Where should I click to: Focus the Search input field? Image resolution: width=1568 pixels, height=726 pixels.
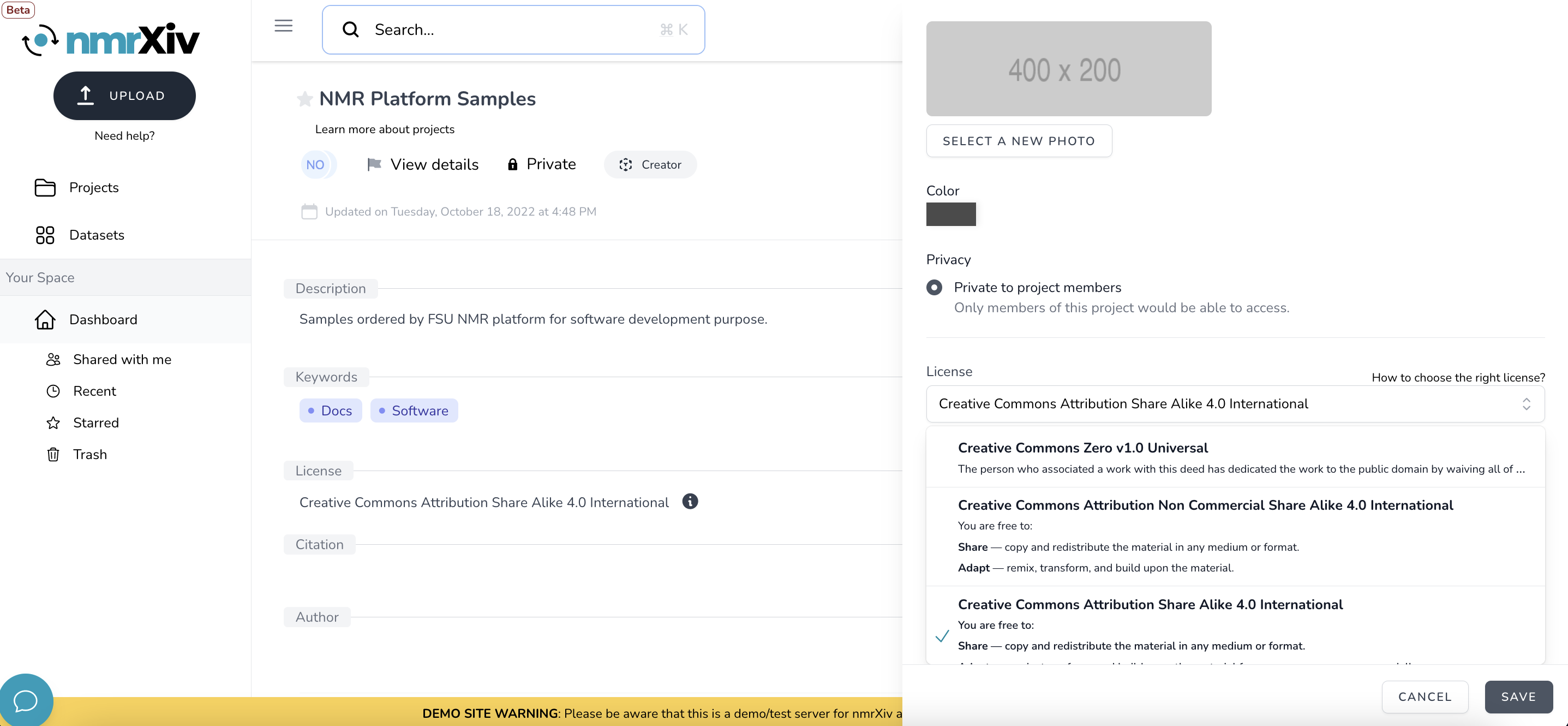(x=513, y=30)
